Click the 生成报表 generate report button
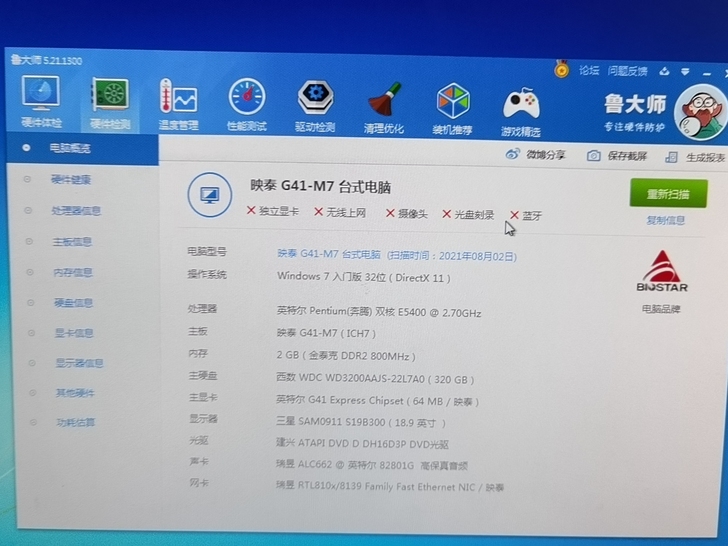The height and width of the screenshot is (546, 728). click(695, 157)
